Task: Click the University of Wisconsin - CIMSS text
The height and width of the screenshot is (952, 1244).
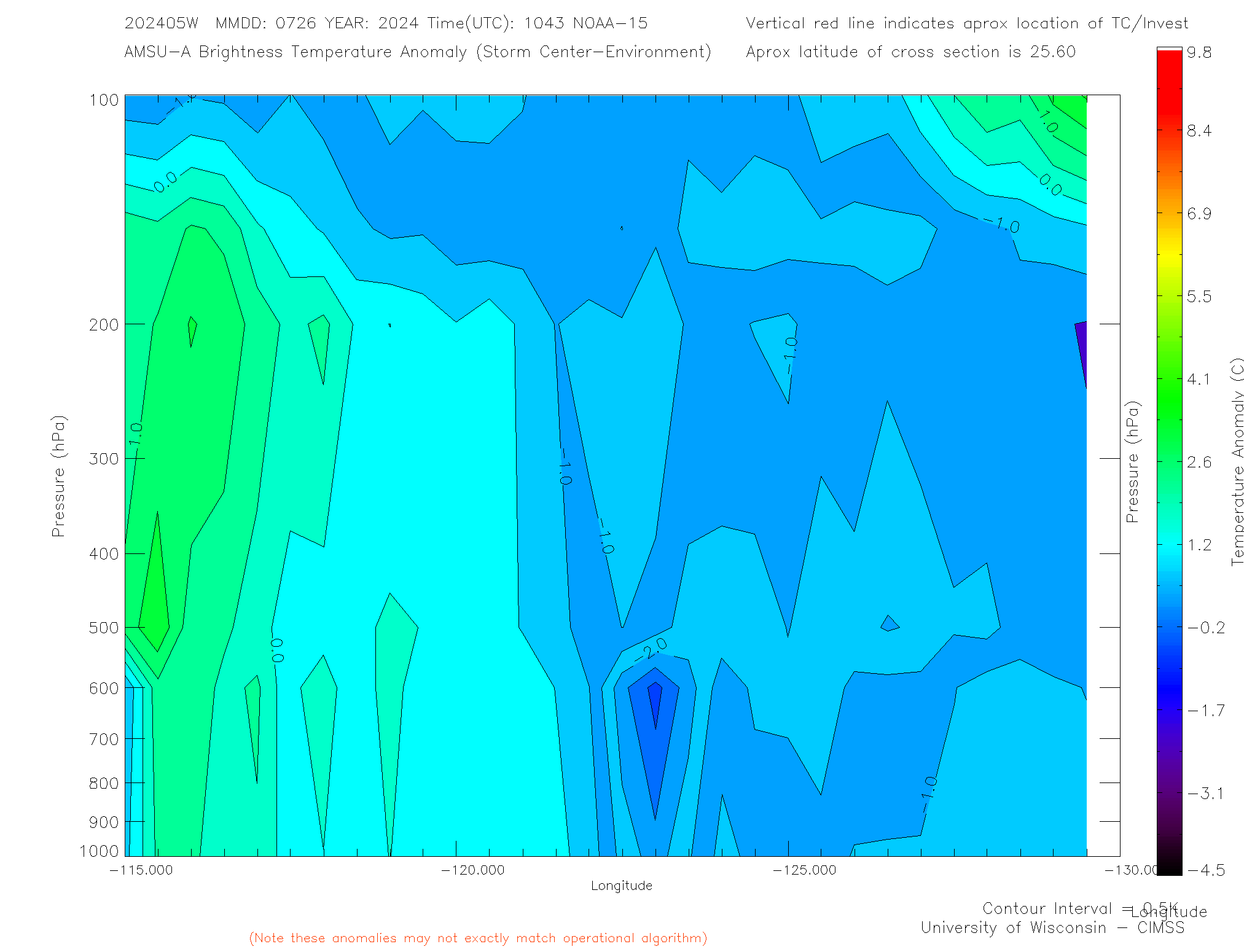Action: coord(1052,927)
